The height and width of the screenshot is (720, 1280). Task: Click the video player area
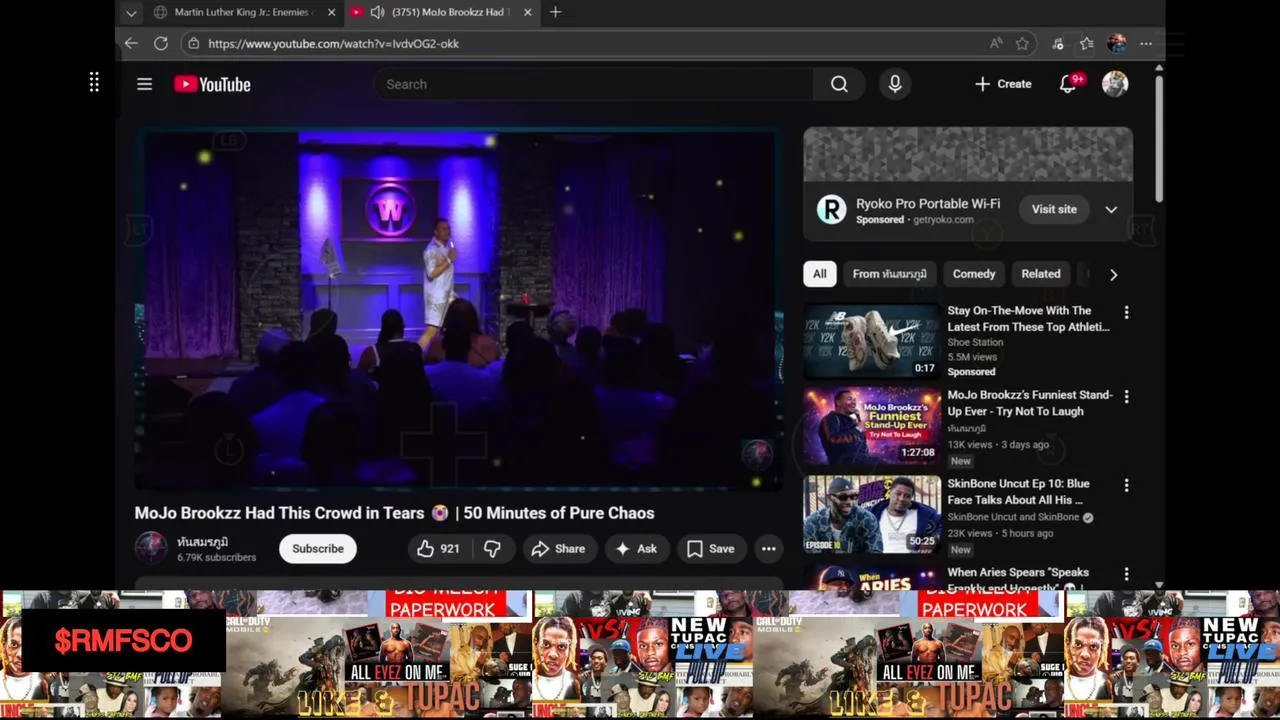[x=458, y=310]
